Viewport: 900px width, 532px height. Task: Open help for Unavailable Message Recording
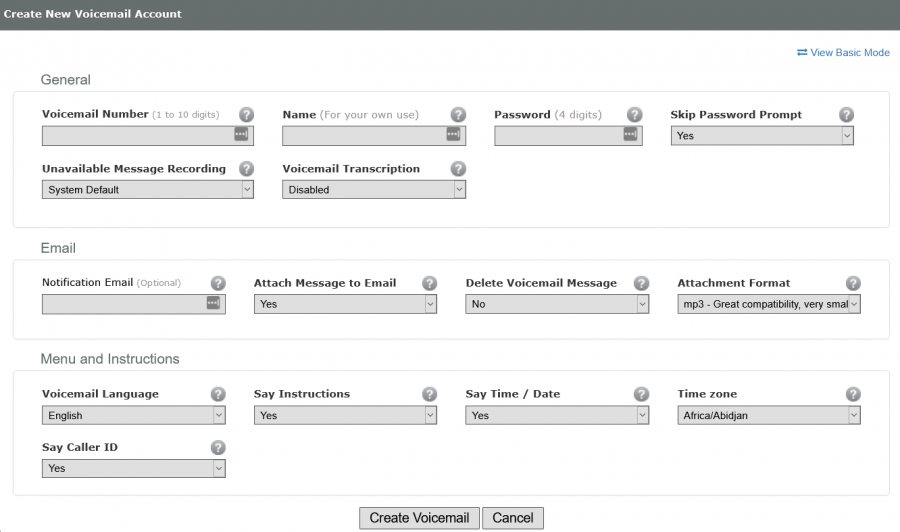246,169
